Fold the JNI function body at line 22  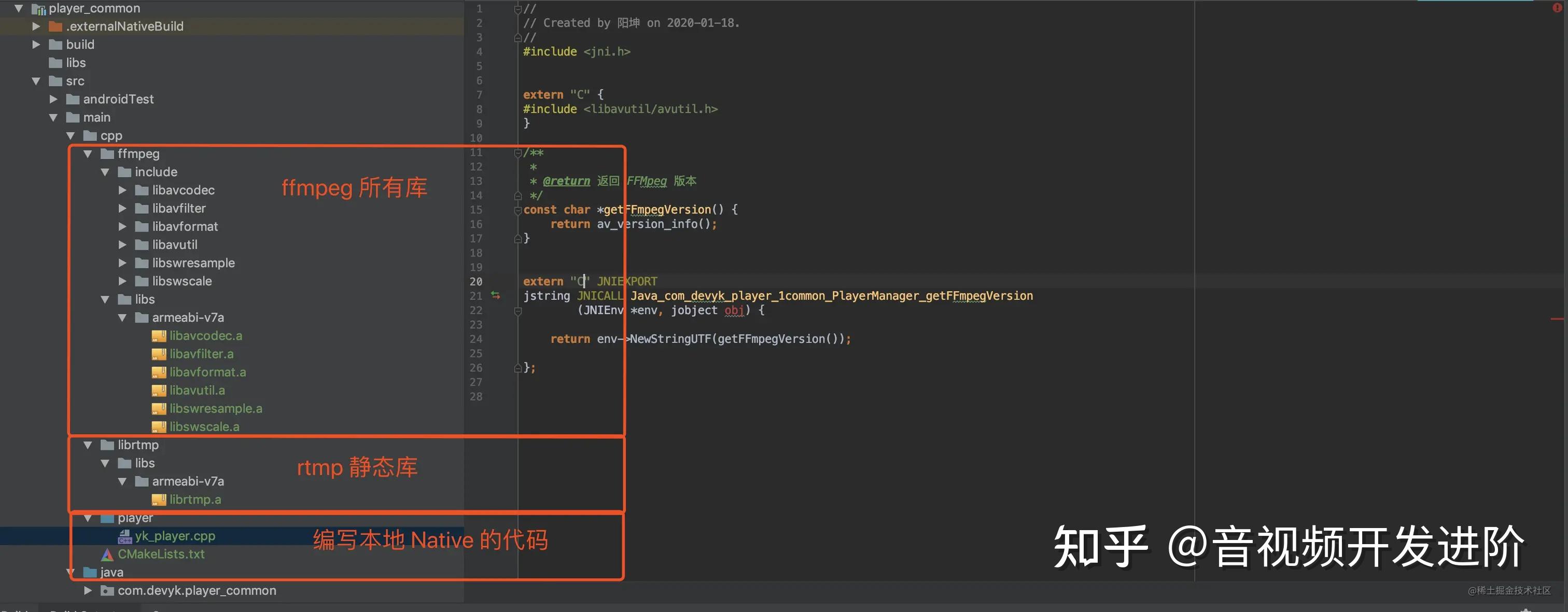[517, 311]
